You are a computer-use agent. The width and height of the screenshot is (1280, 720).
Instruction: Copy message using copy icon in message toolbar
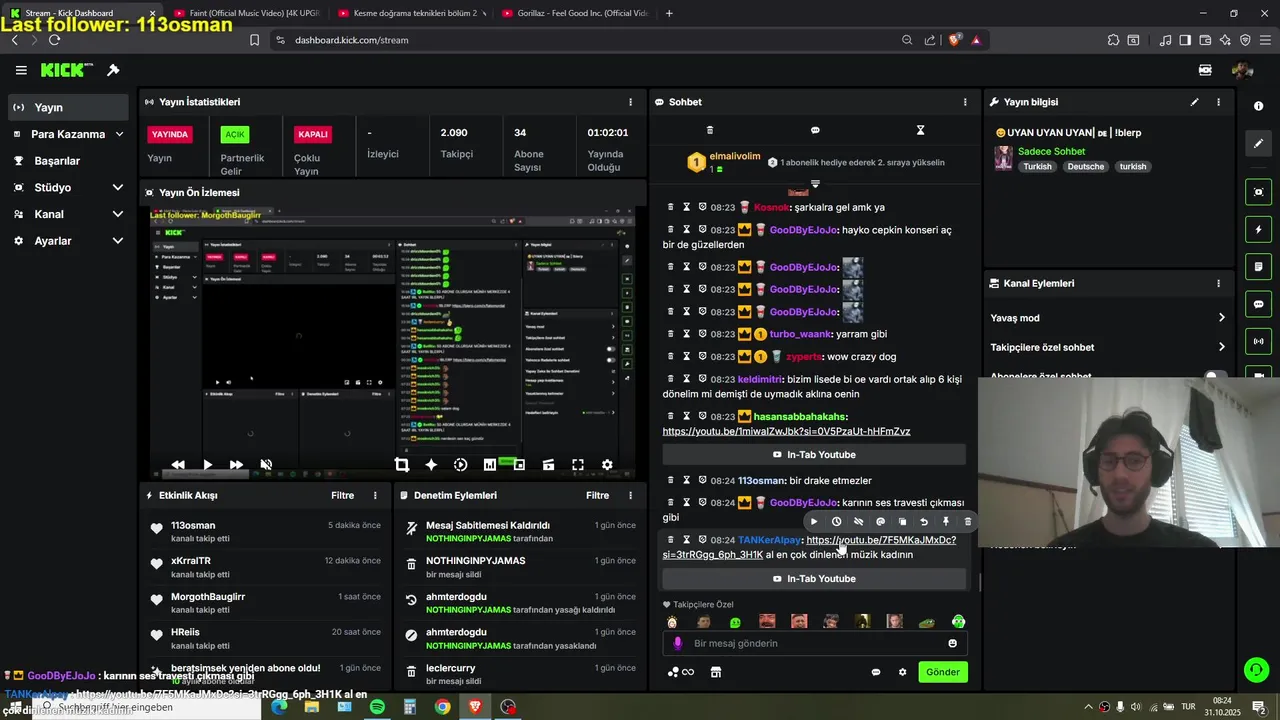902,521
